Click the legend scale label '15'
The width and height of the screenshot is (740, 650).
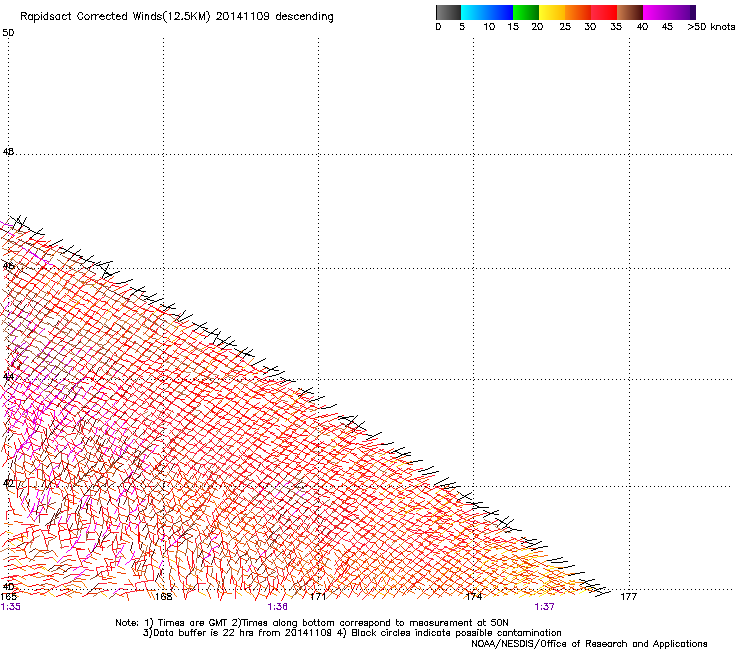[x=513, y=27]
